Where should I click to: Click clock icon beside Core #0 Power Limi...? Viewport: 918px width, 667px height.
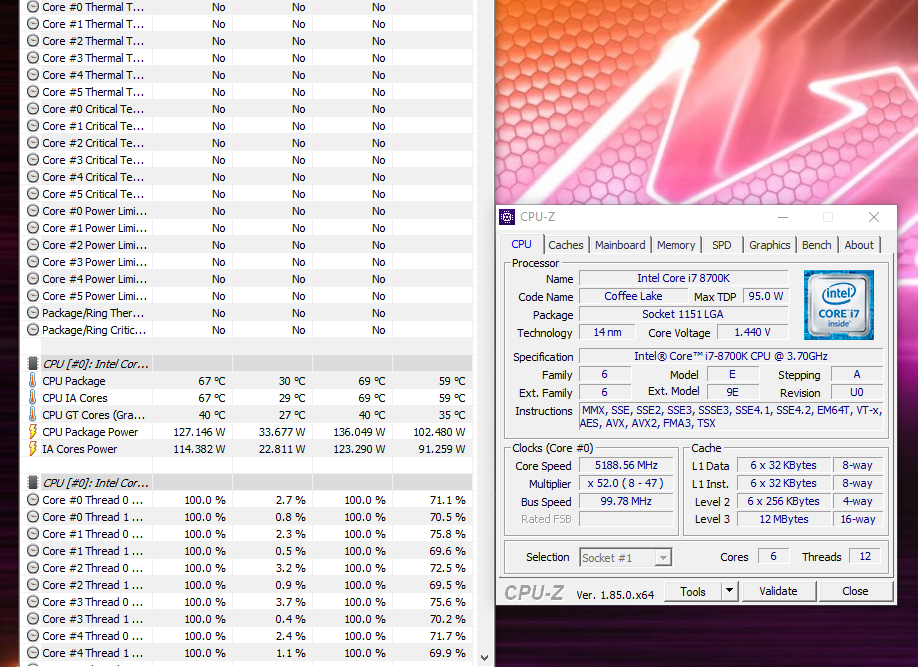click(33, 211)
